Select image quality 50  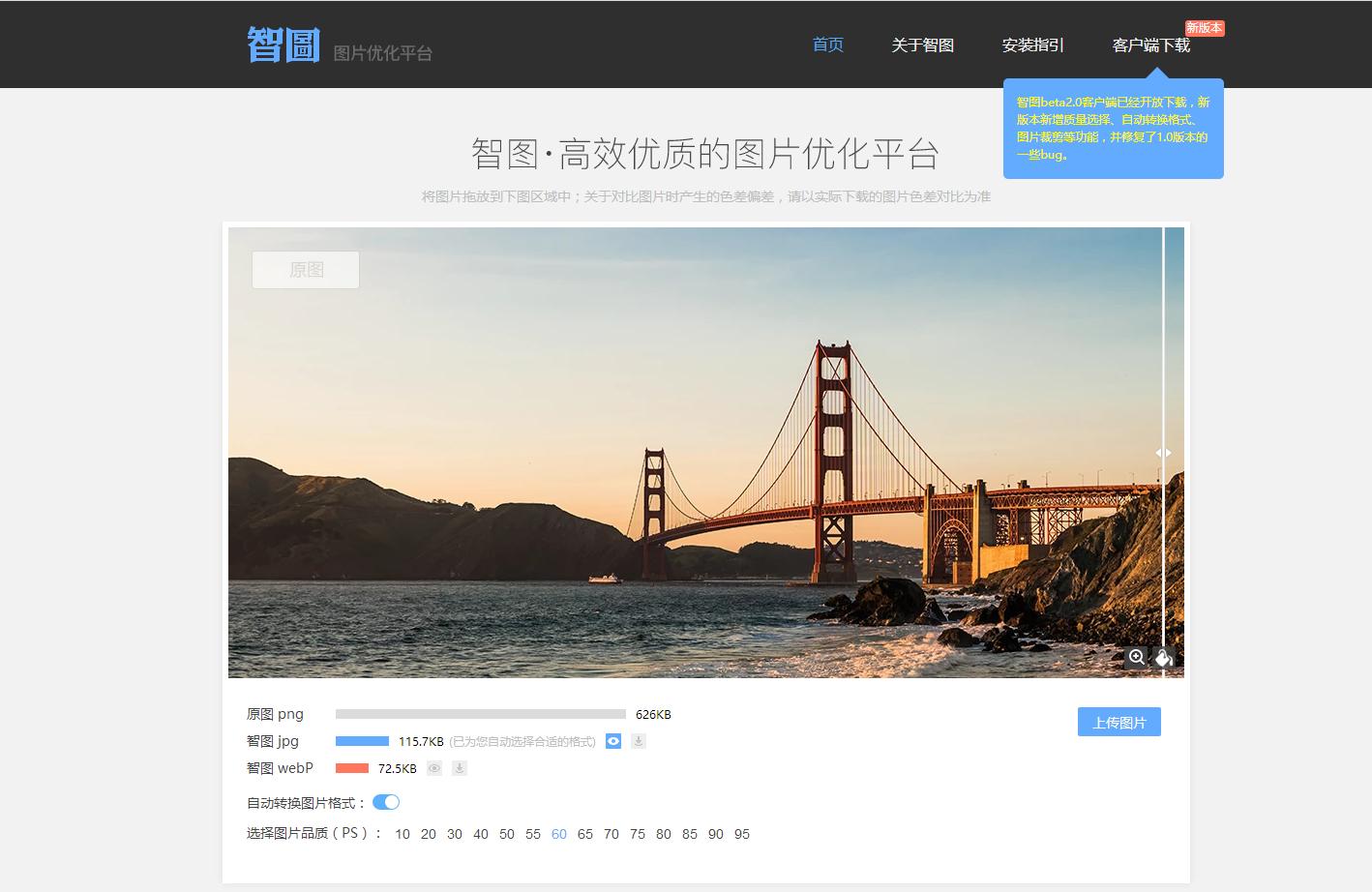click(507, 834)
